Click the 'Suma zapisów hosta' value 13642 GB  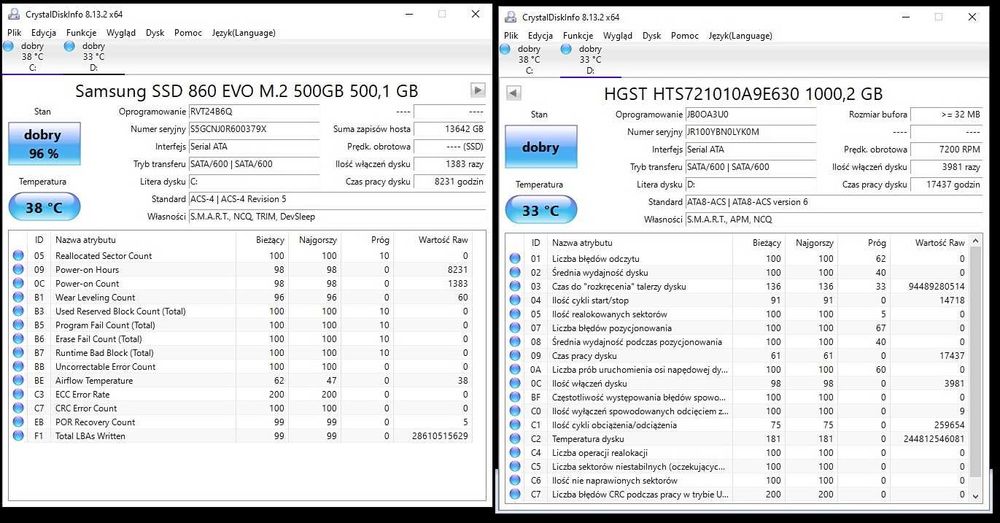449,129
